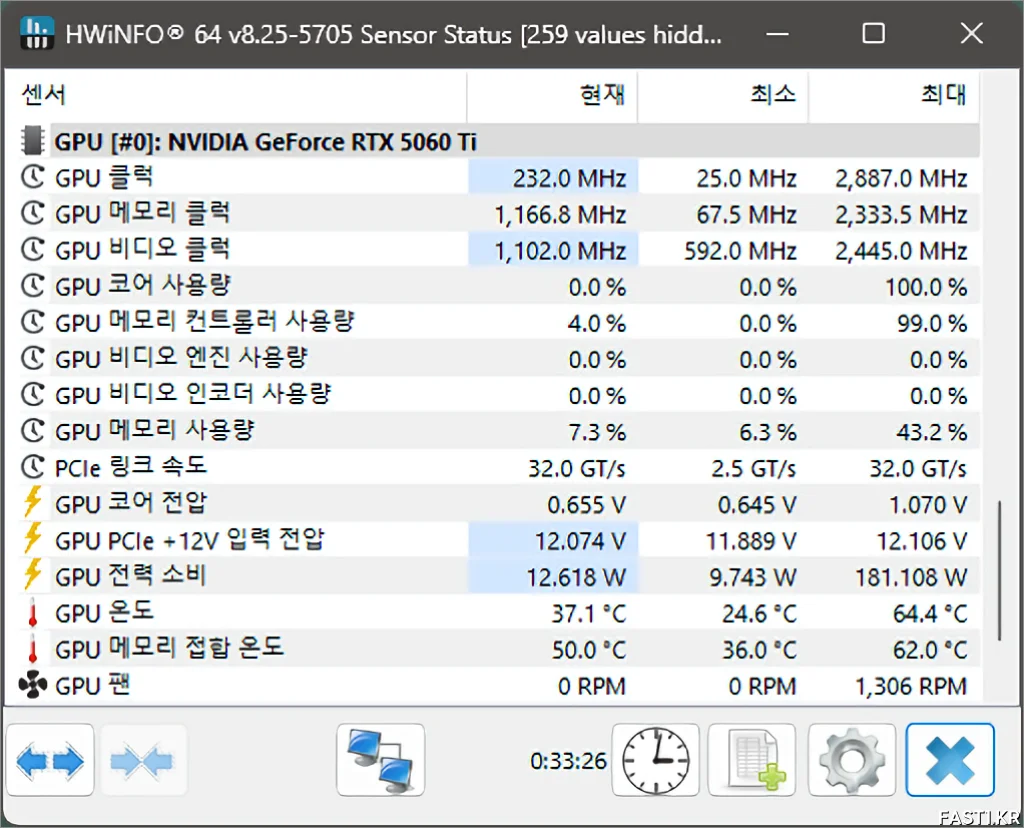Open sensor settings gear button
The height and width of the screenshot is (828, 1024).
(851, 760)
